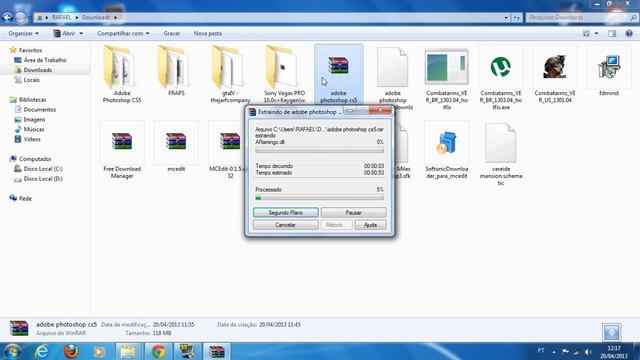The height and width of the screenshot is (360, 640).
Task: Open the Sony Vegas PRO folder
Action: coord(284,74)
